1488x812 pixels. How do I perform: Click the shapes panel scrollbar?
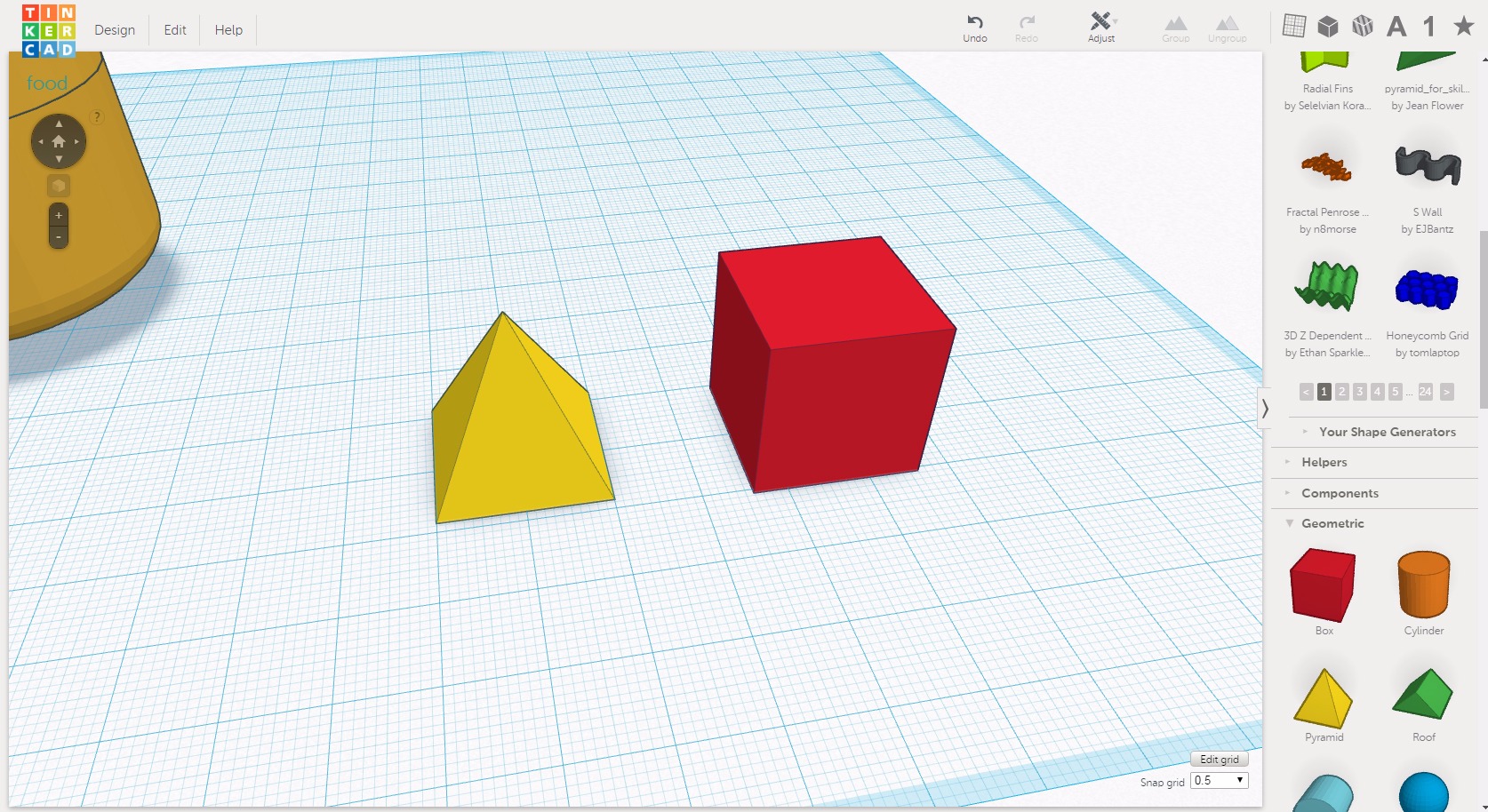tap(1482, 320)
